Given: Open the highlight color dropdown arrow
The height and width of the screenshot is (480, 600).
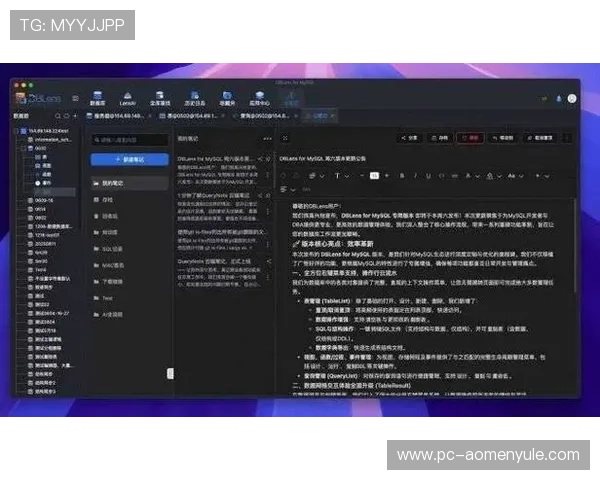Looking at the screenshot, I should (499, 176).
